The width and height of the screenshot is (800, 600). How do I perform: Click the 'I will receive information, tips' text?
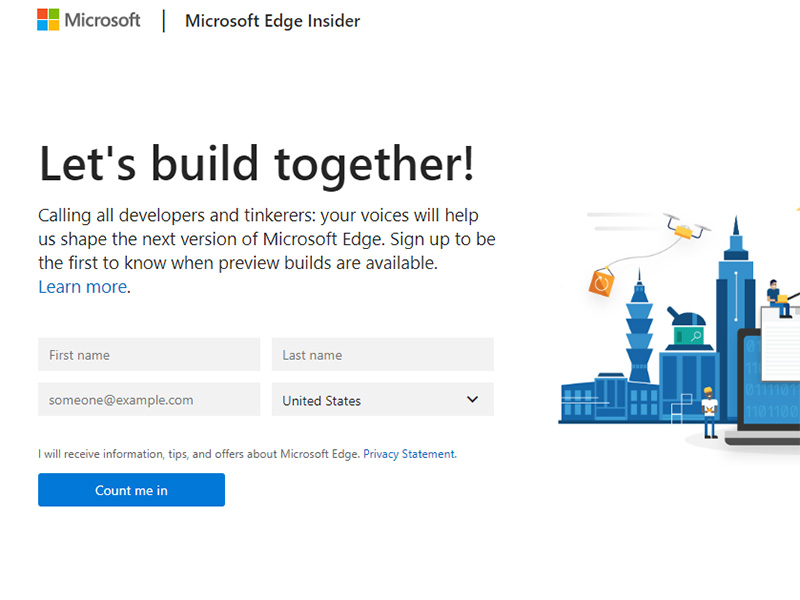[x=199, y=454]
